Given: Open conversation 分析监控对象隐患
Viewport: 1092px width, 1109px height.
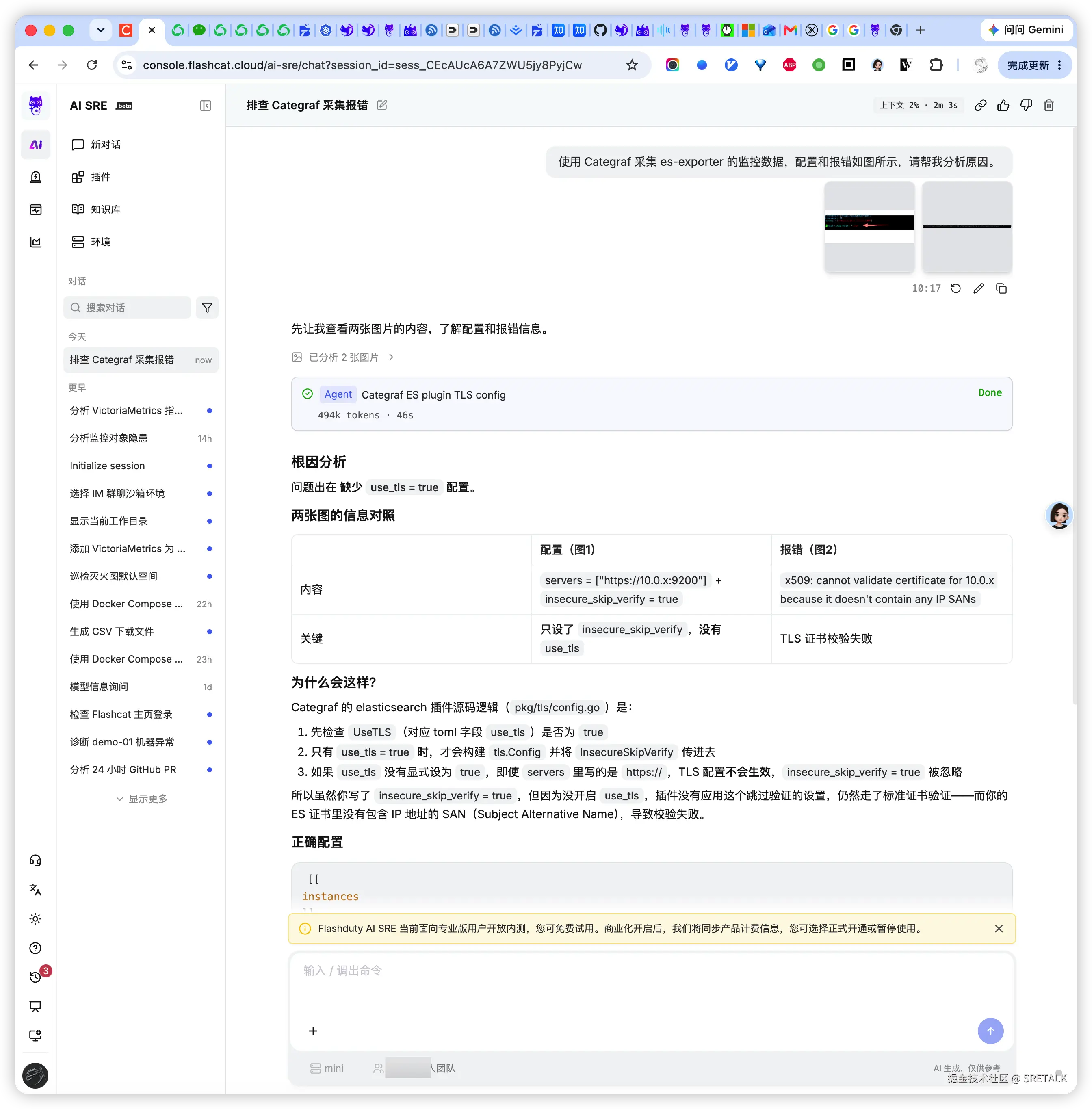Looking at the screenshot, I should [141, 438].
